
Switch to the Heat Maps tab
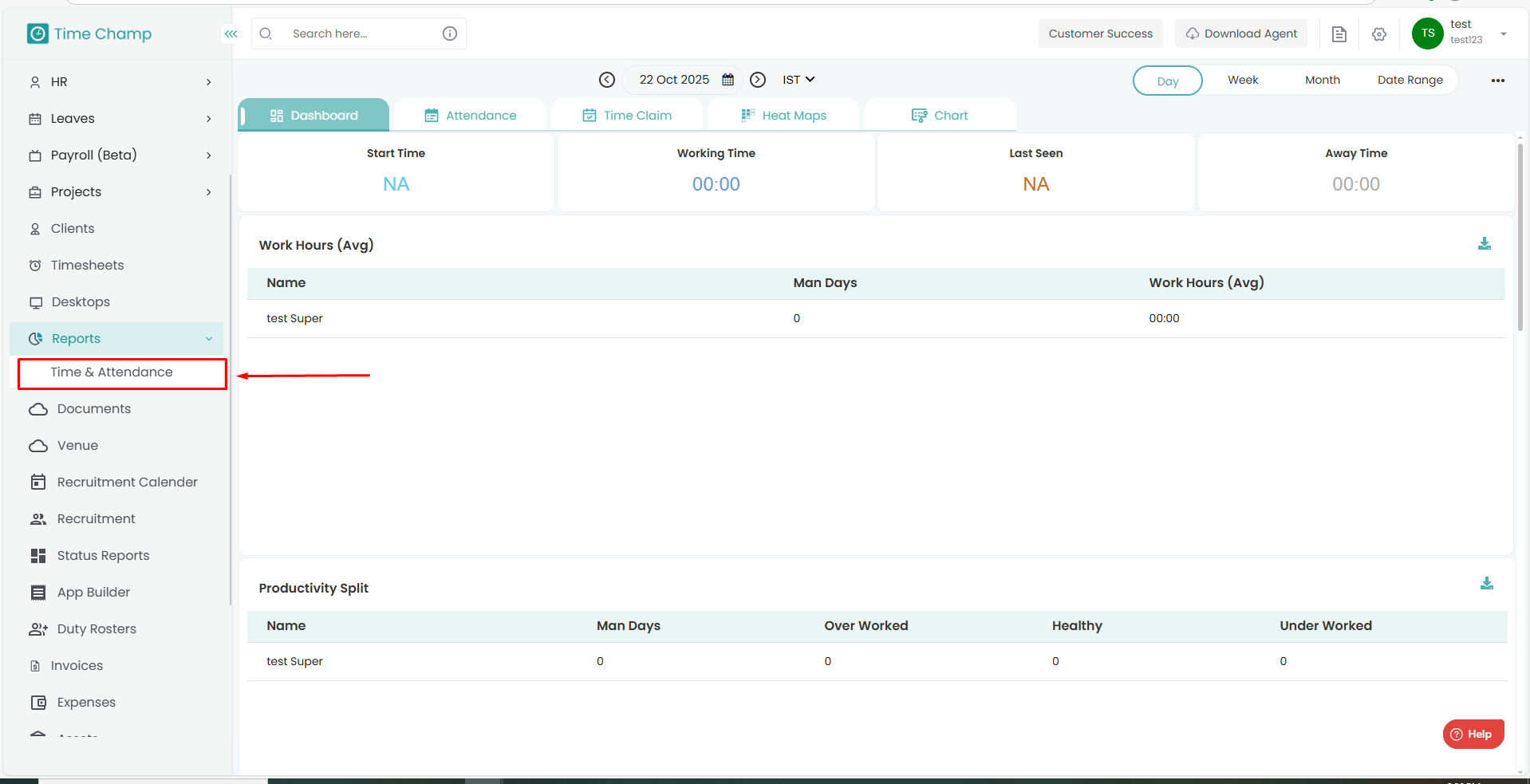784,116
